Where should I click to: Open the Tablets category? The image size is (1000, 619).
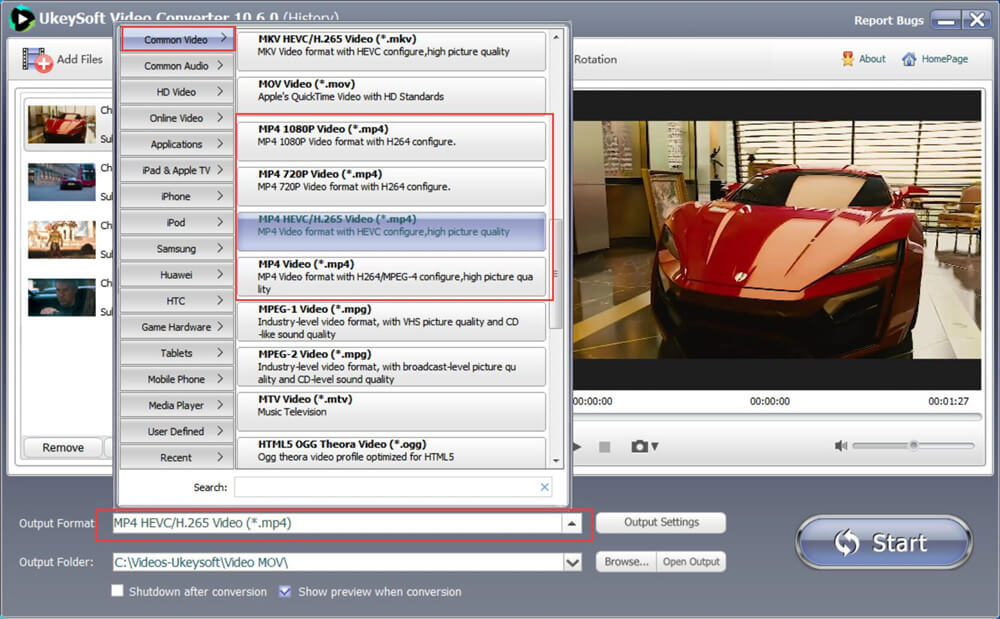pos(177,353)
